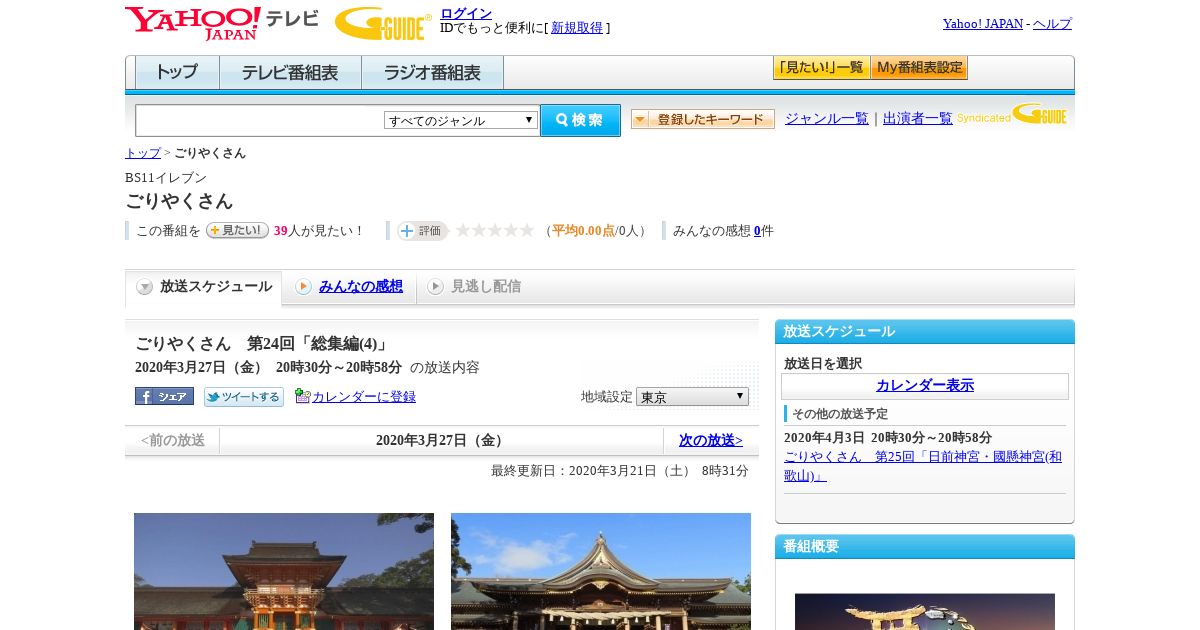Viewport: 1200px width, 630px height.
Task: Click the ログイン link
Action: 466,13
